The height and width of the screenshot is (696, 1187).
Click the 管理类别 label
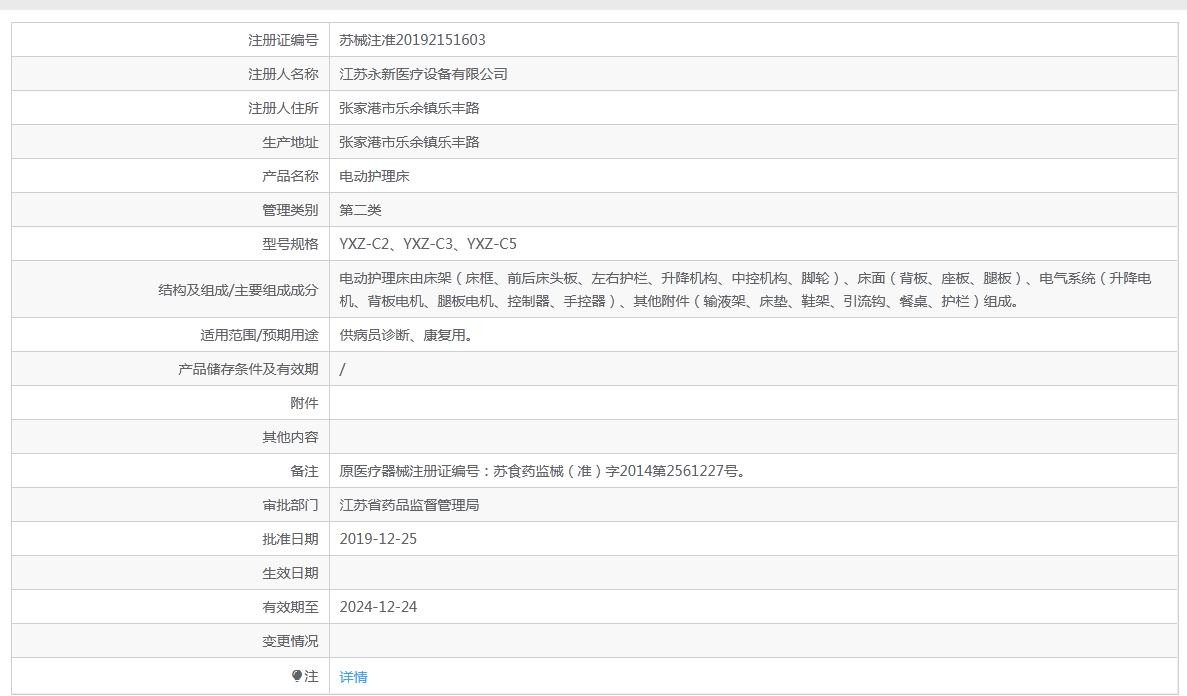[x=290, y=211]
